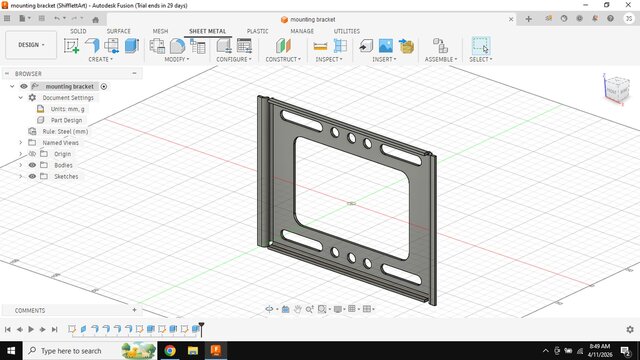Open the INSPECT dropdown menu

[x=329, y=59]
